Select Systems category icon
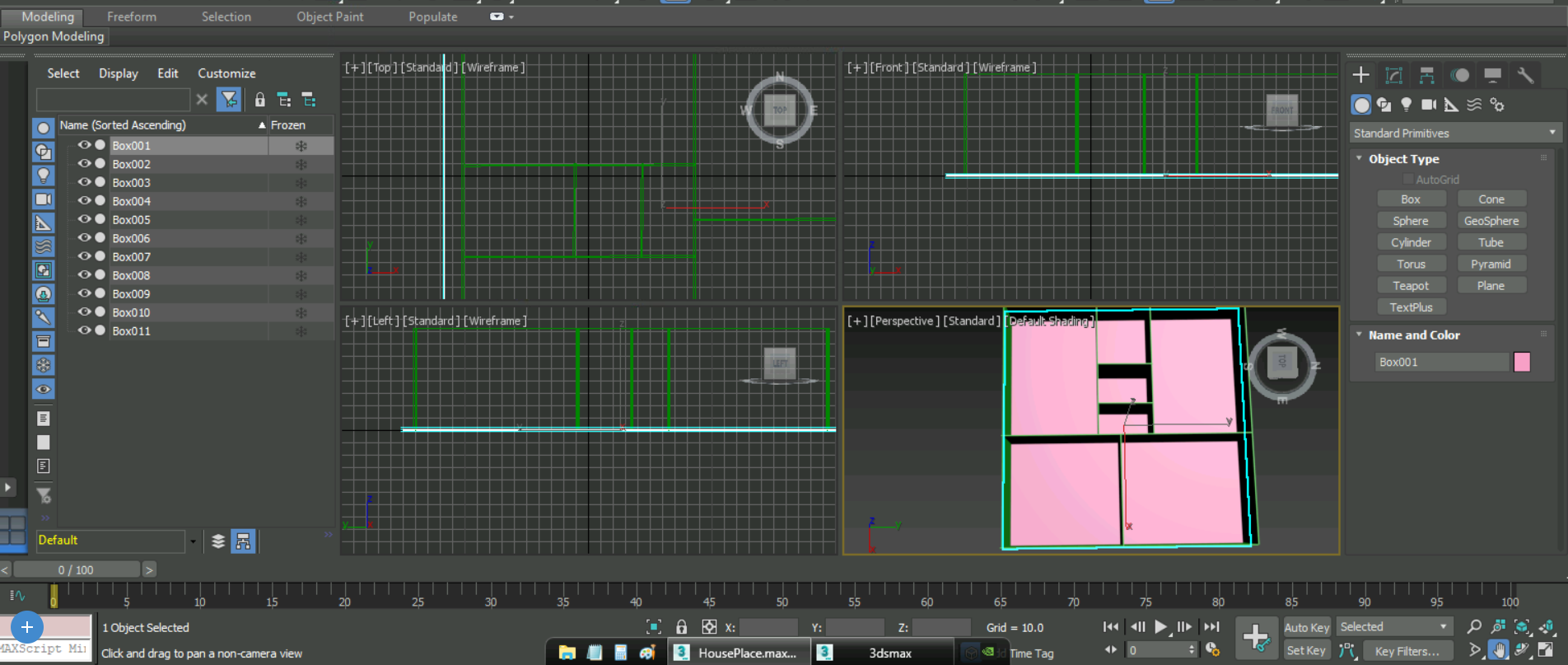The image size is (1568, 665). click(1497, 105)
